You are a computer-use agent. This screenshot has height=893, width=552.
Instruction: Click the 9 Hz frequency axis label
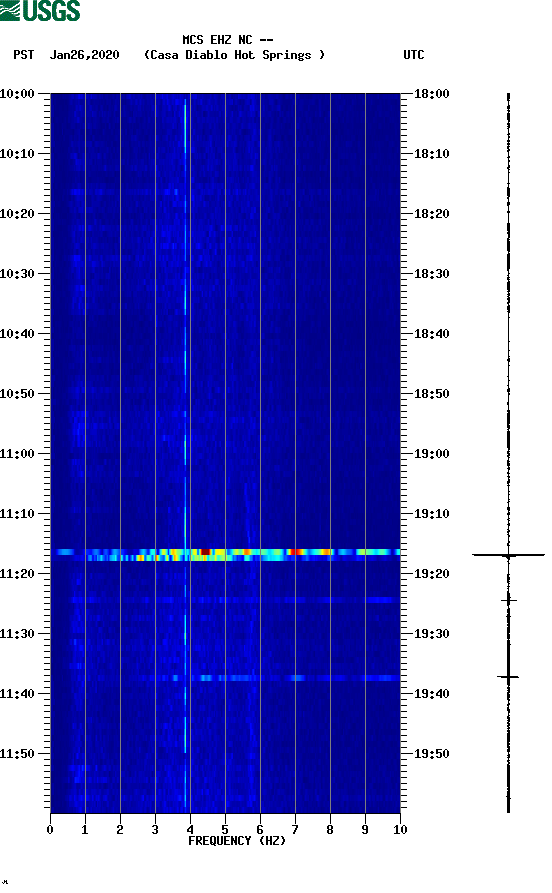coord(365,830)
